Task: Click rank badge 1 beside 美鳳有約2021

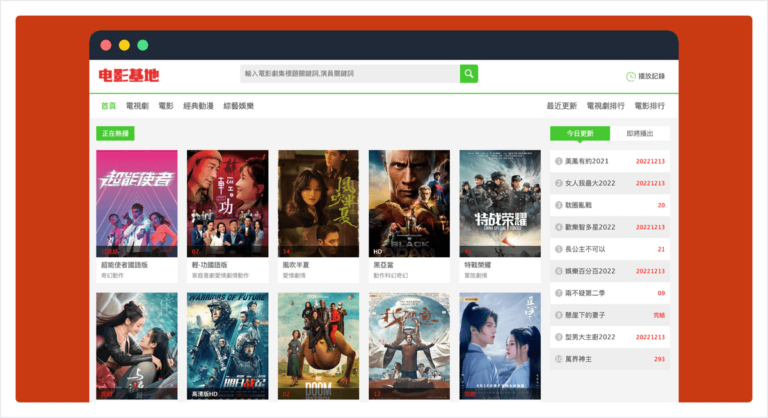Action: 558,161
